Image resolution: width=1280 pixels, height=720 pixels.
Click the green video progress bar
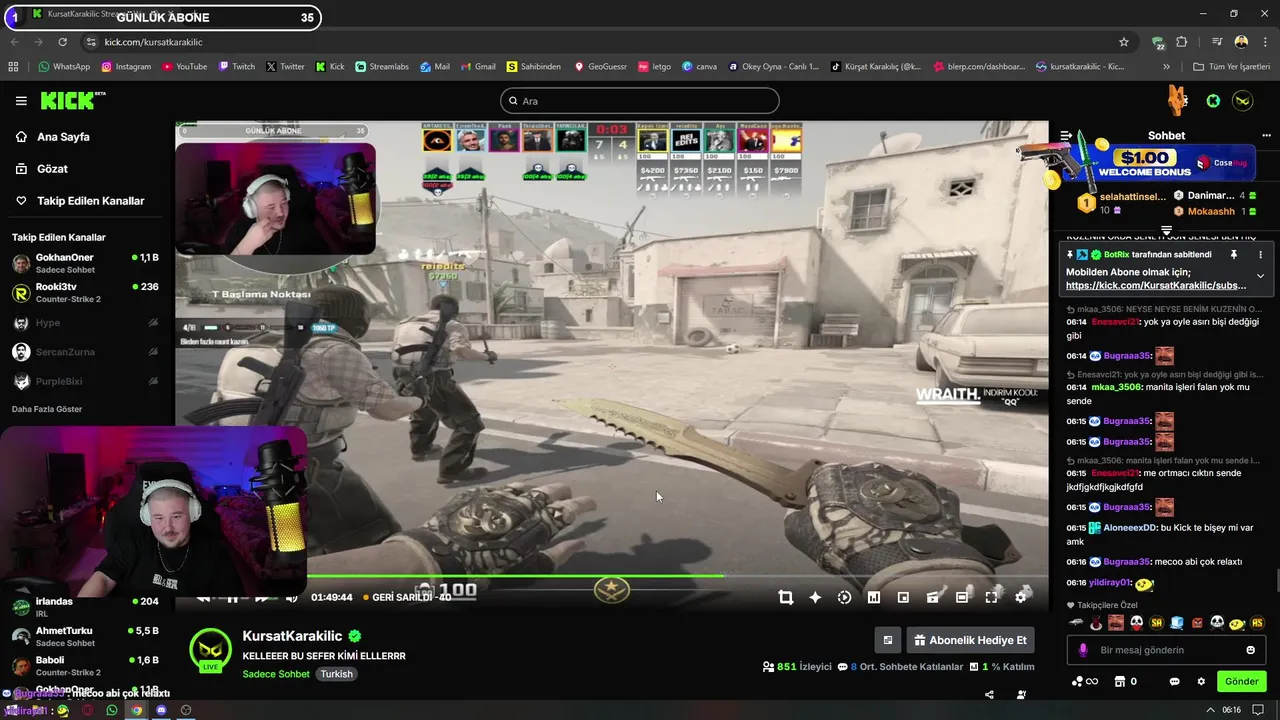[514, 576]
